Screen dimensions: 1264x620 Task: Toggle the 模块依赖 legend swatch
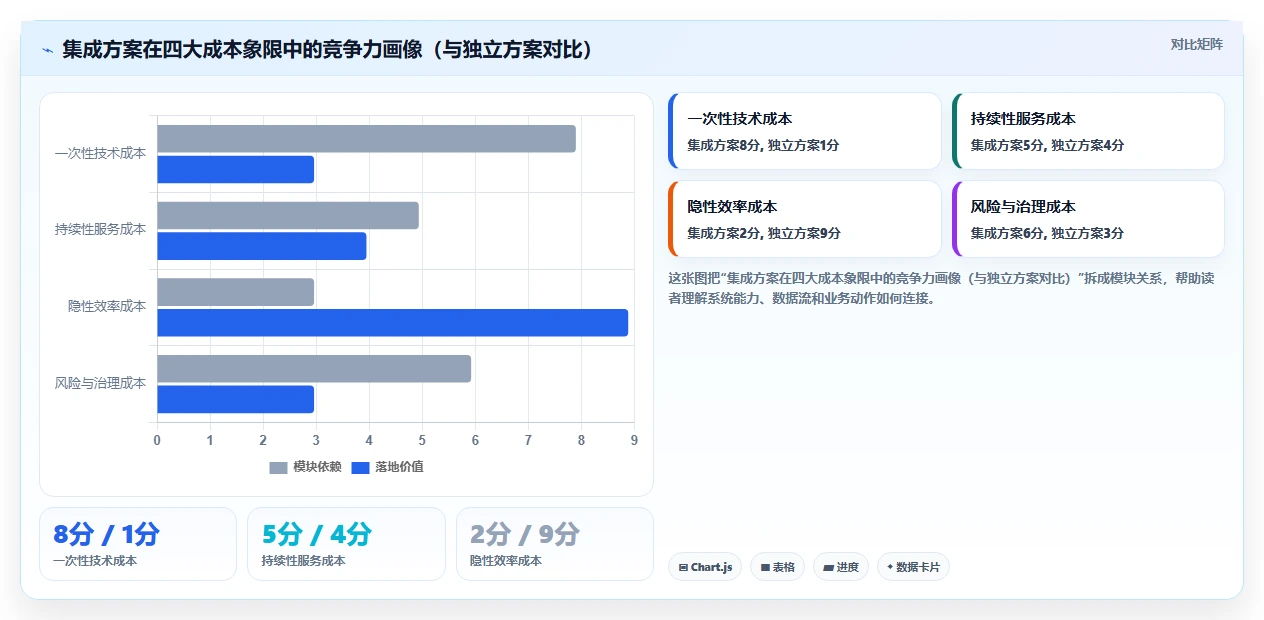pos(278,467)
